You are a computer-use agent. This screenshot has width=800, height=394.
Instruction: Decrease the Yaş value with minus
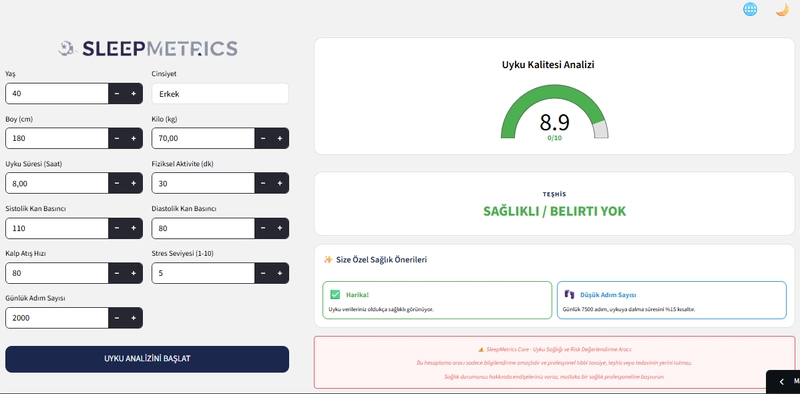point(117,94)
